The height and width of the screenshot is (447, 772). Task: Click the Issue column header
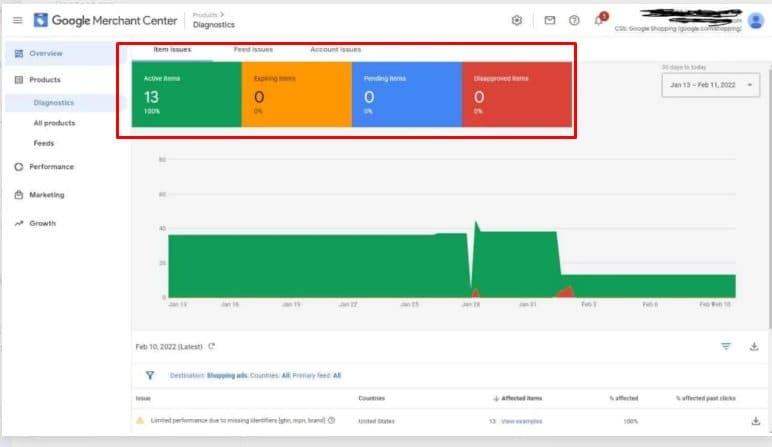click(143, 398)
